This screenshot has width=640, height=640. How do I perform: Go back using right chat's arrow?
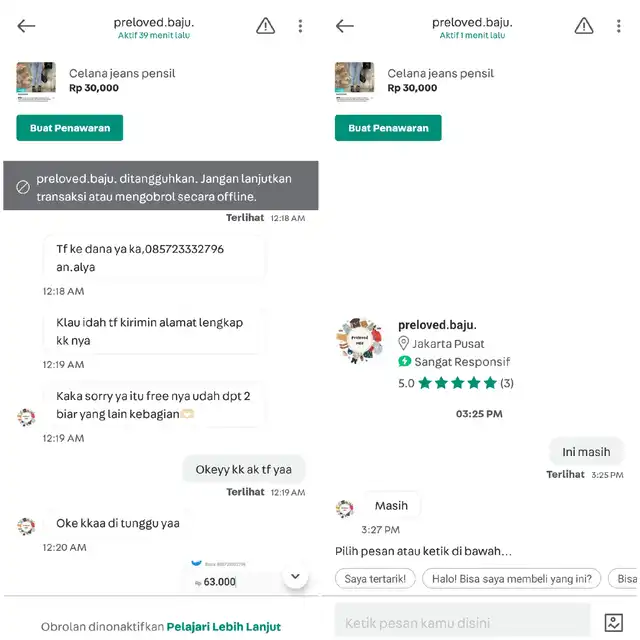coord(344,26)
